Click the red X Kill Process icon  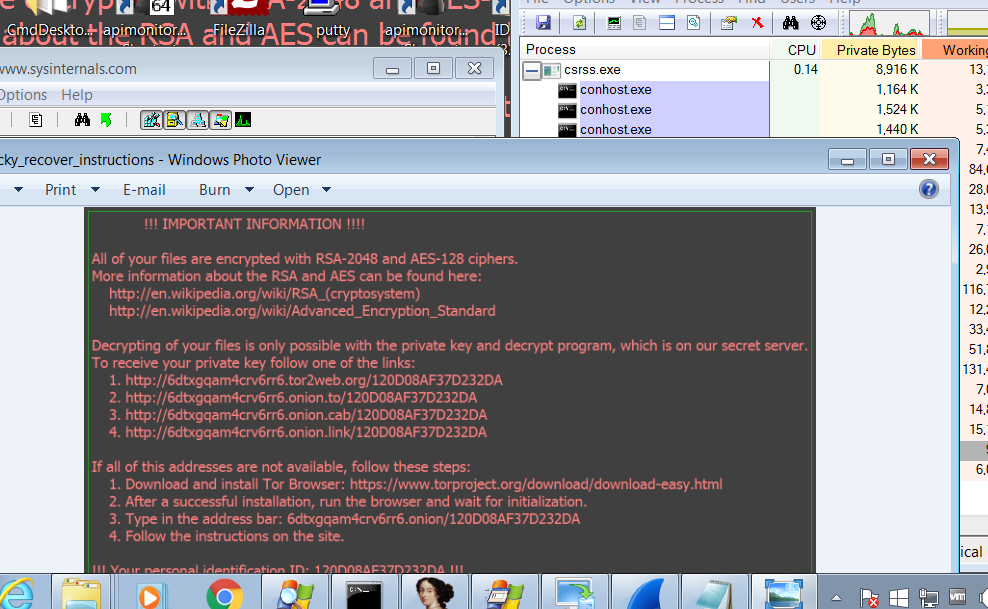pos(757,22)
